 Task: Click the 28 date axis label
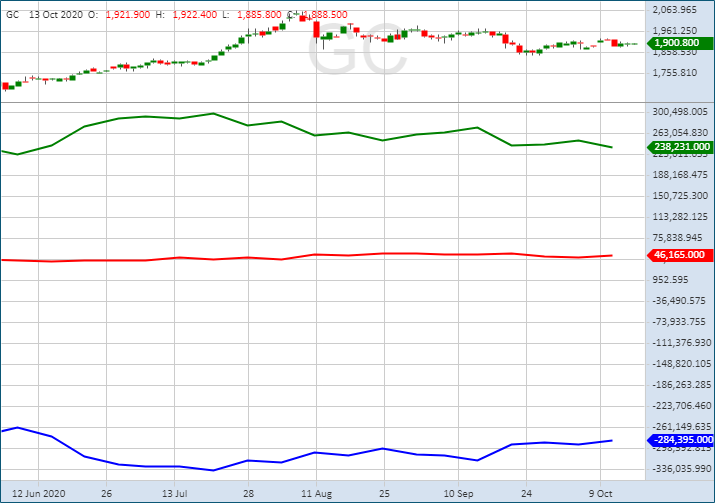click(248, 493)
